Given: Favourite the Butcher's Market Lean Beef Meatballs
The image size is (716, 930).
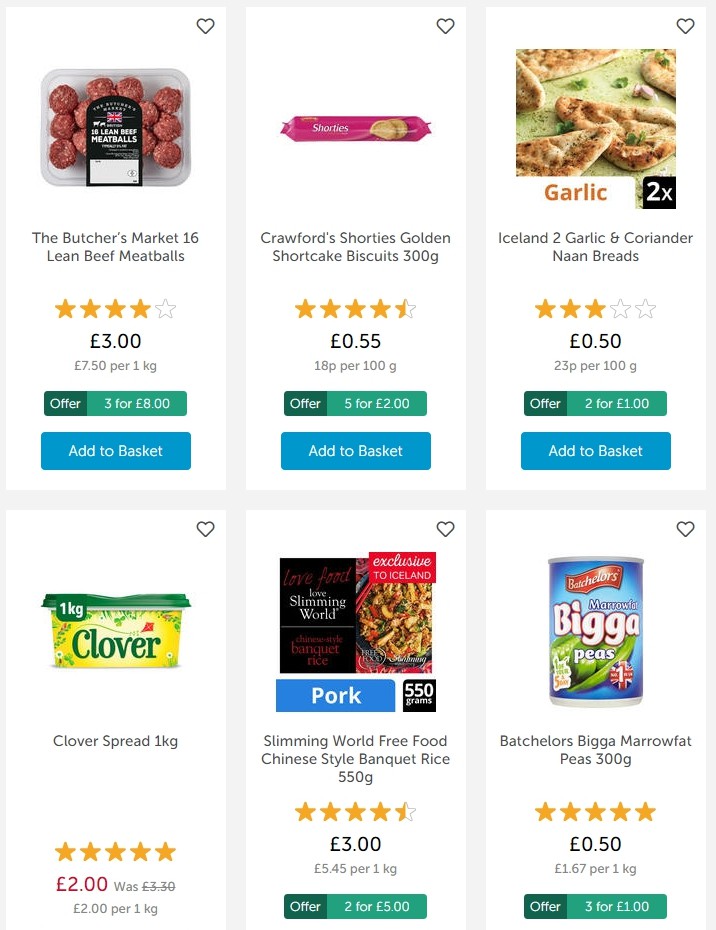Looking at the screenshot, I should coord(205,26).
